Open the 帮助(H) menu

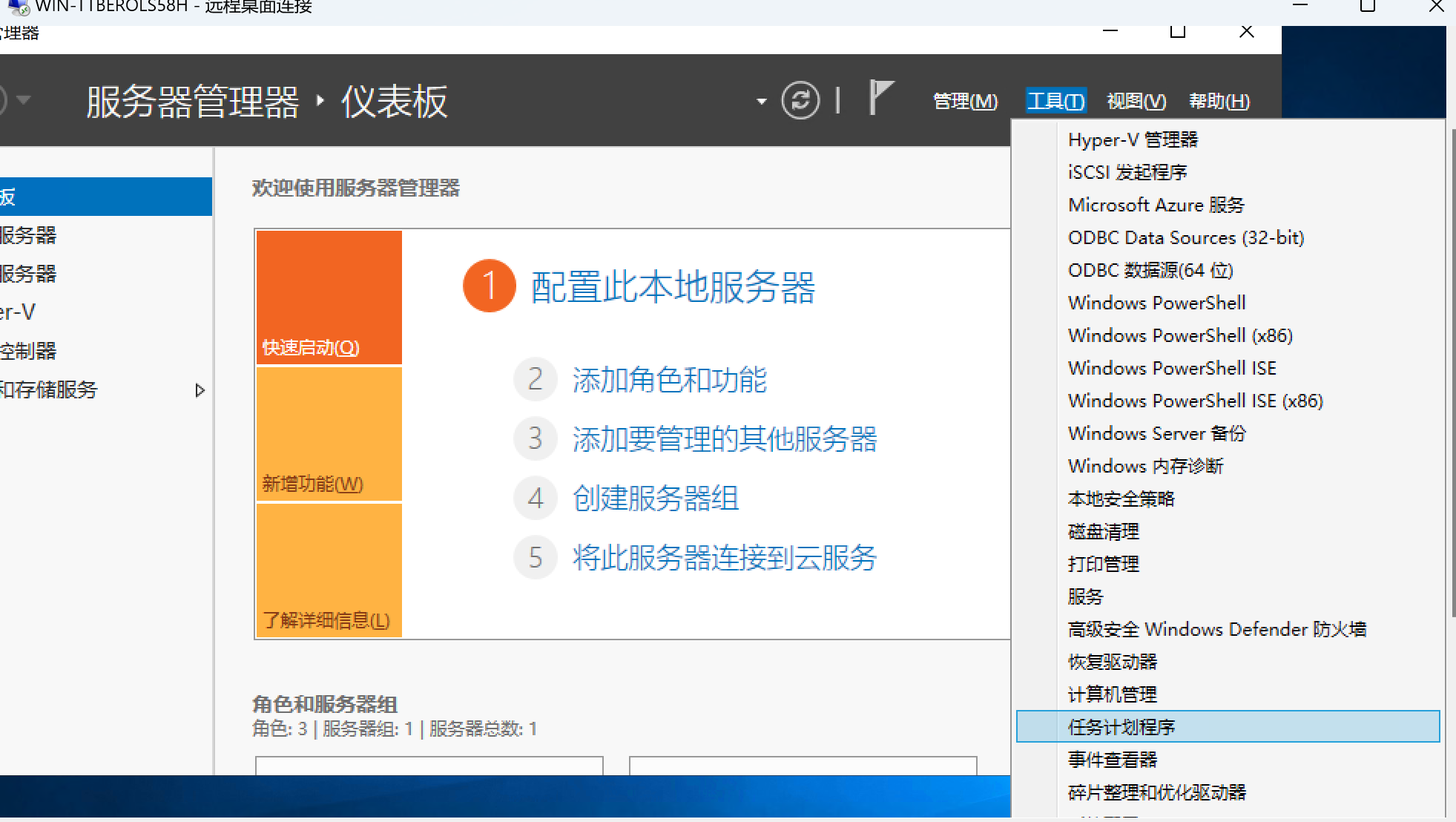coord(1219,101)
